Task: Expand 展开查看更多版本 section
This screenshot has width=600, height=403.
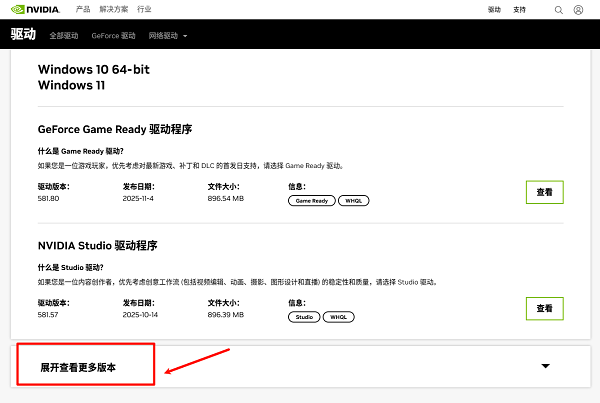Action: 78,367
